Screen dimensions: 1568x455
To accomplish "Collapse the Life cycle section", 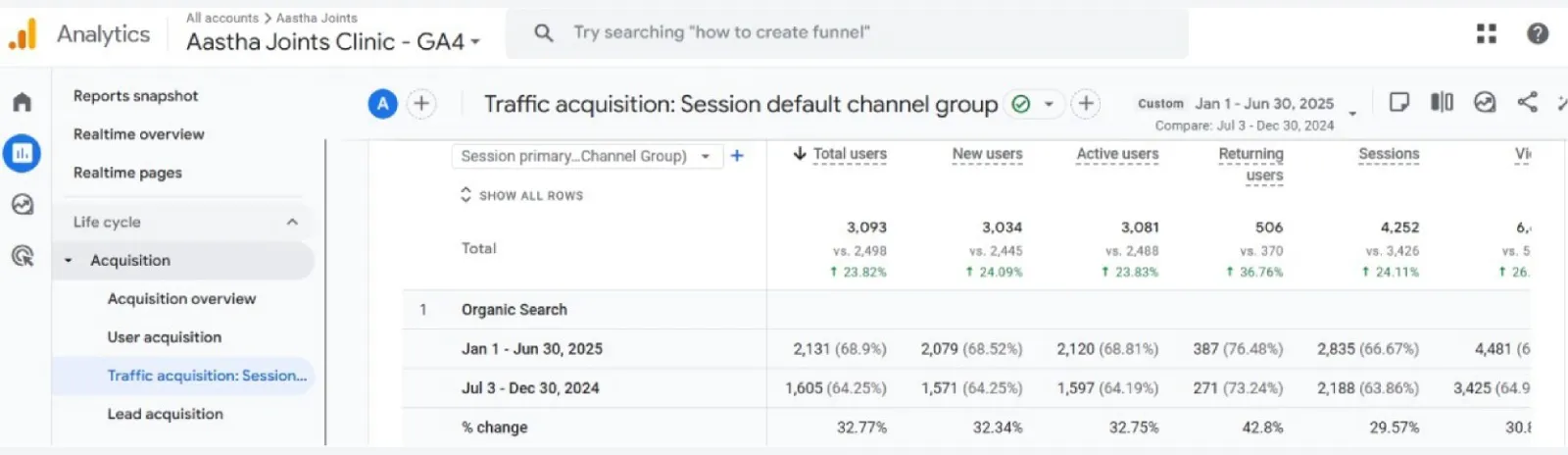I will (292, 222).
